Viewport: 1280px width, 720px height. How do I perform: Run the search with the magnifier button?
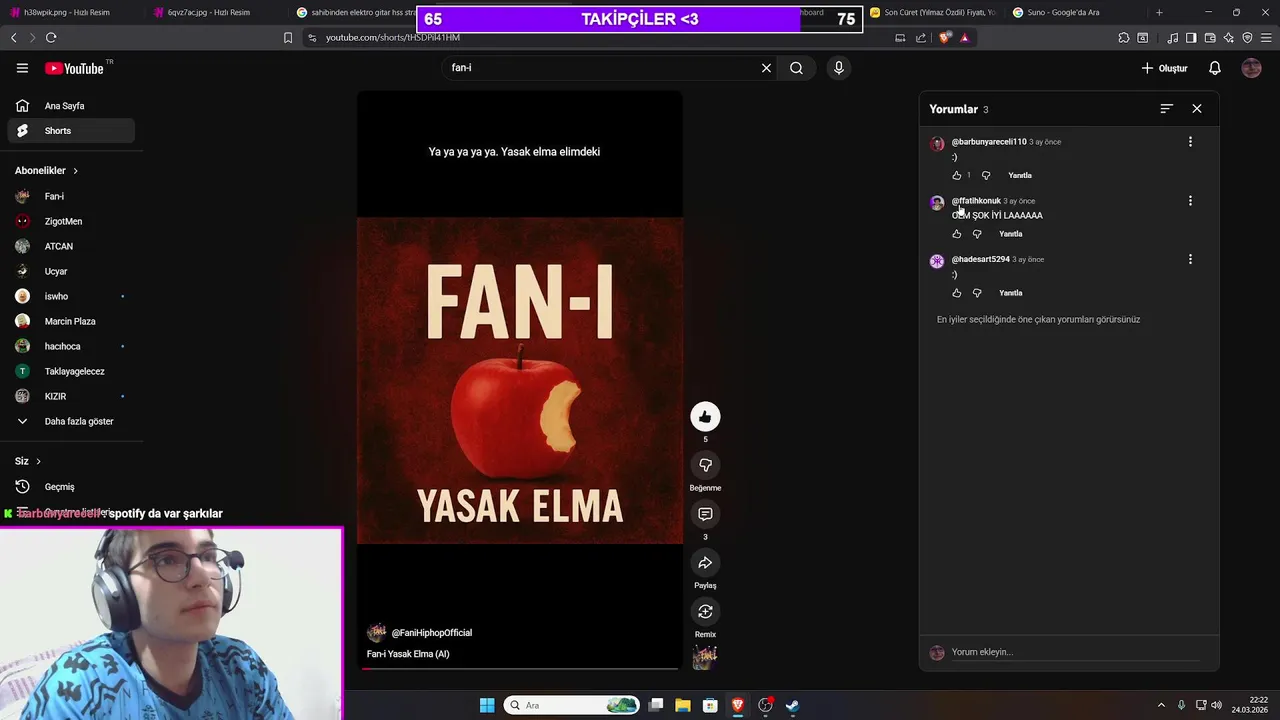(796, 68)
